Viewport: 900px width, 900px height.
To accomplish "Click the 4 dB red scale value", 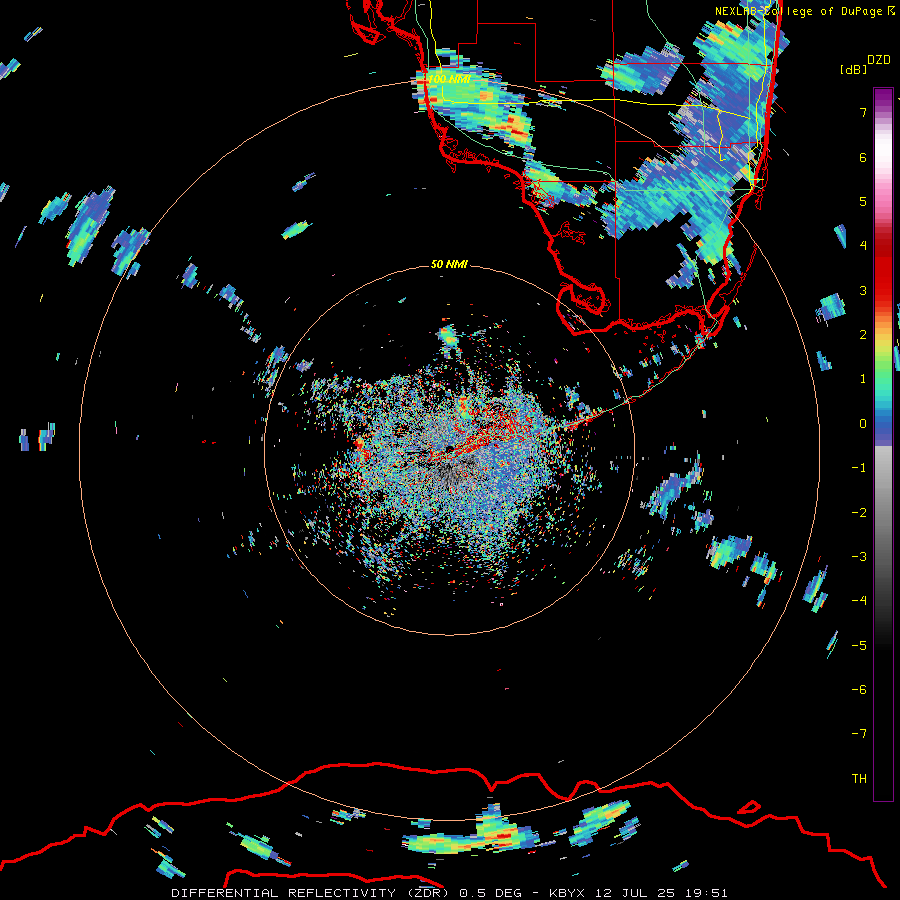I will (863, 246).
